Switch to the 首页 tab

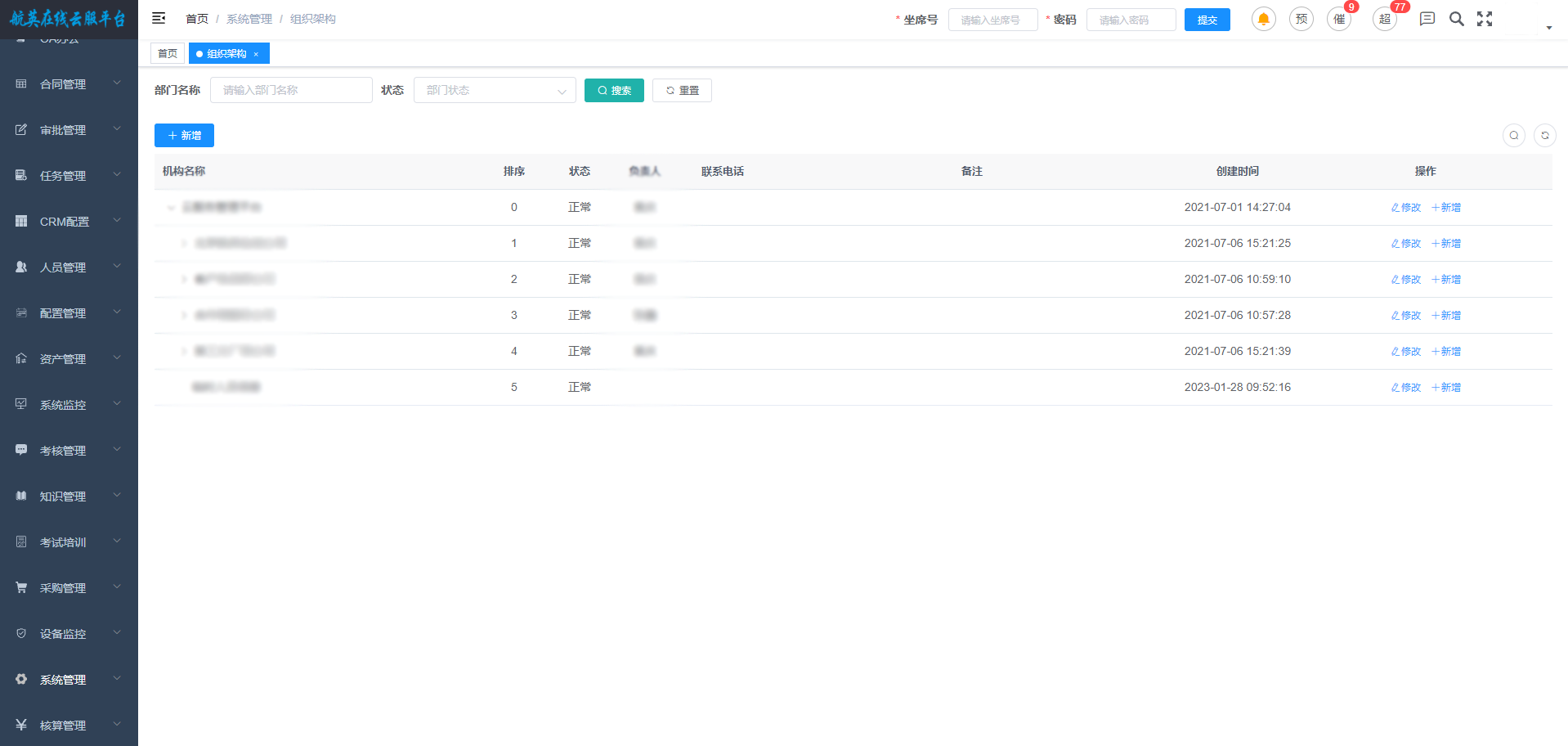pyautogui.click(x=168, y=54)
